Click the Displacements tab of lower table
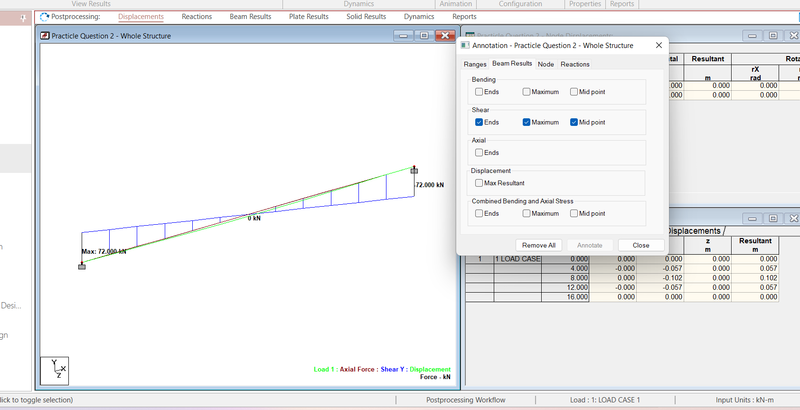Image resolution: width=800 pixels, height=410 pixels. pos(694,231)
